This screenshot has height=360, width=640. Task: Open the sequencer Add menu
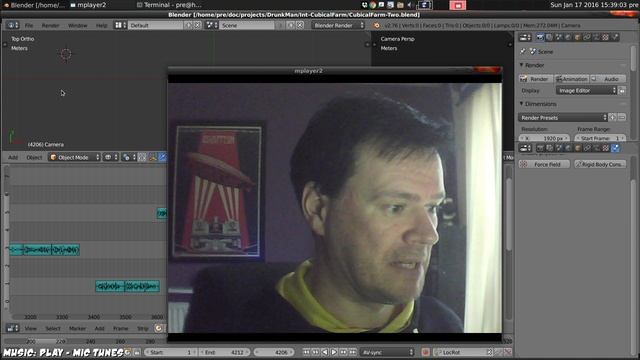[x=99, y=329]
